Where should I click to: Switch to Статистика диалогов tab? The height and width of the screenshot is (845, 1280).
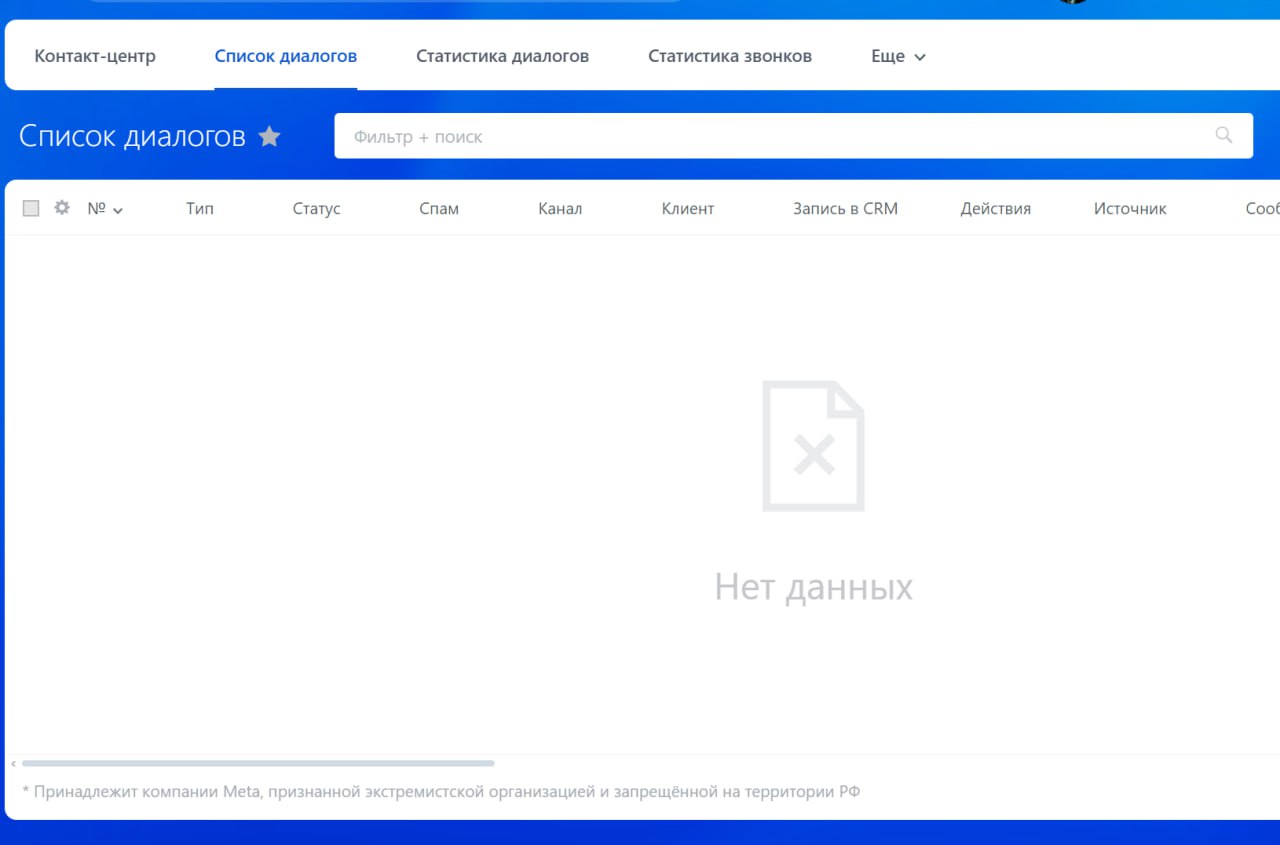[x=503, y=56]
